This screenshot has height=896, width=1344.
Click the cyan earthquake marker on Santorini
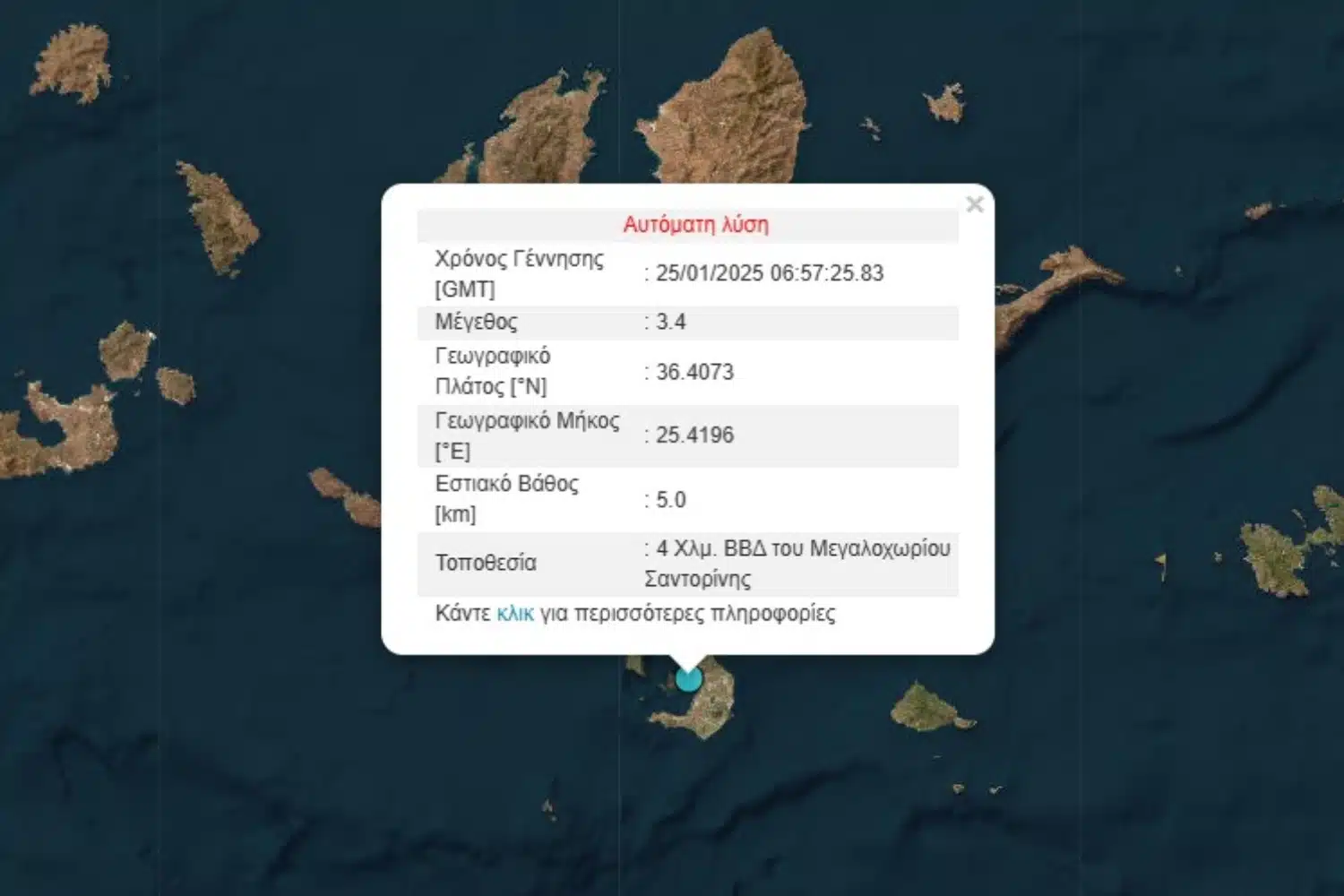688,679
